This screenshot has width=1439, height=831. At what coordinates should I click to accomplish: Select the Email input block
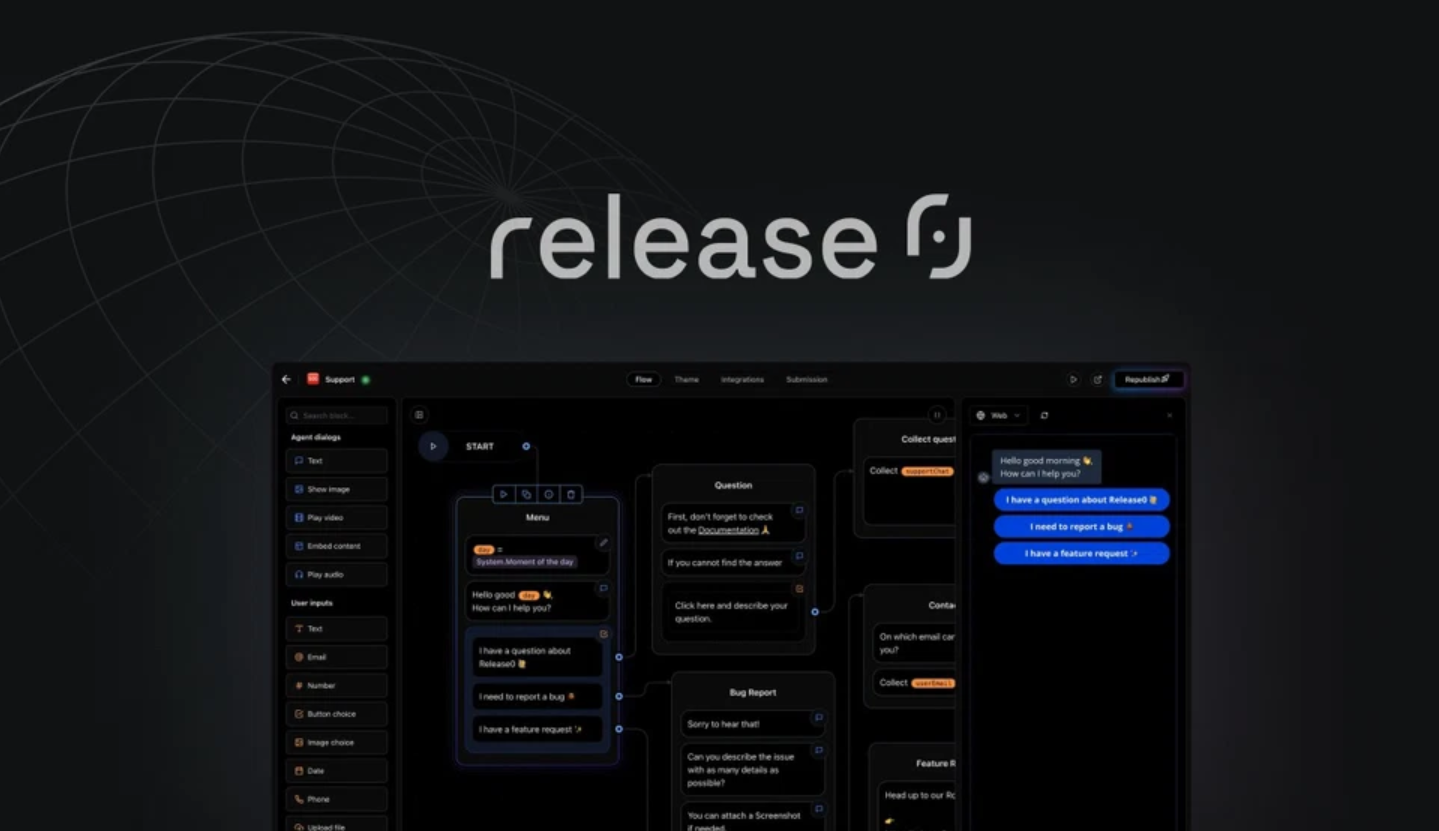coord(337,657)
